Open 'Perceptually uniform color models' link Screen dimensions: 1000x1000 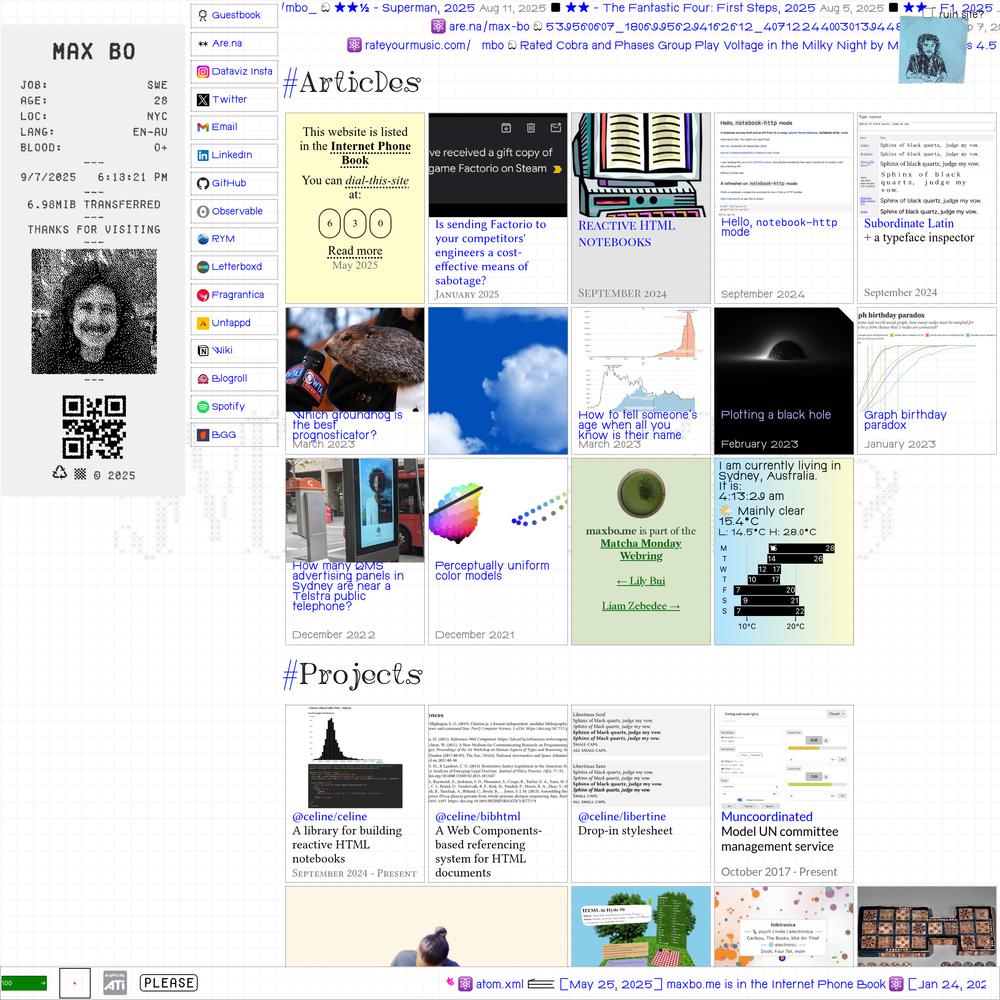pos(492,570)
